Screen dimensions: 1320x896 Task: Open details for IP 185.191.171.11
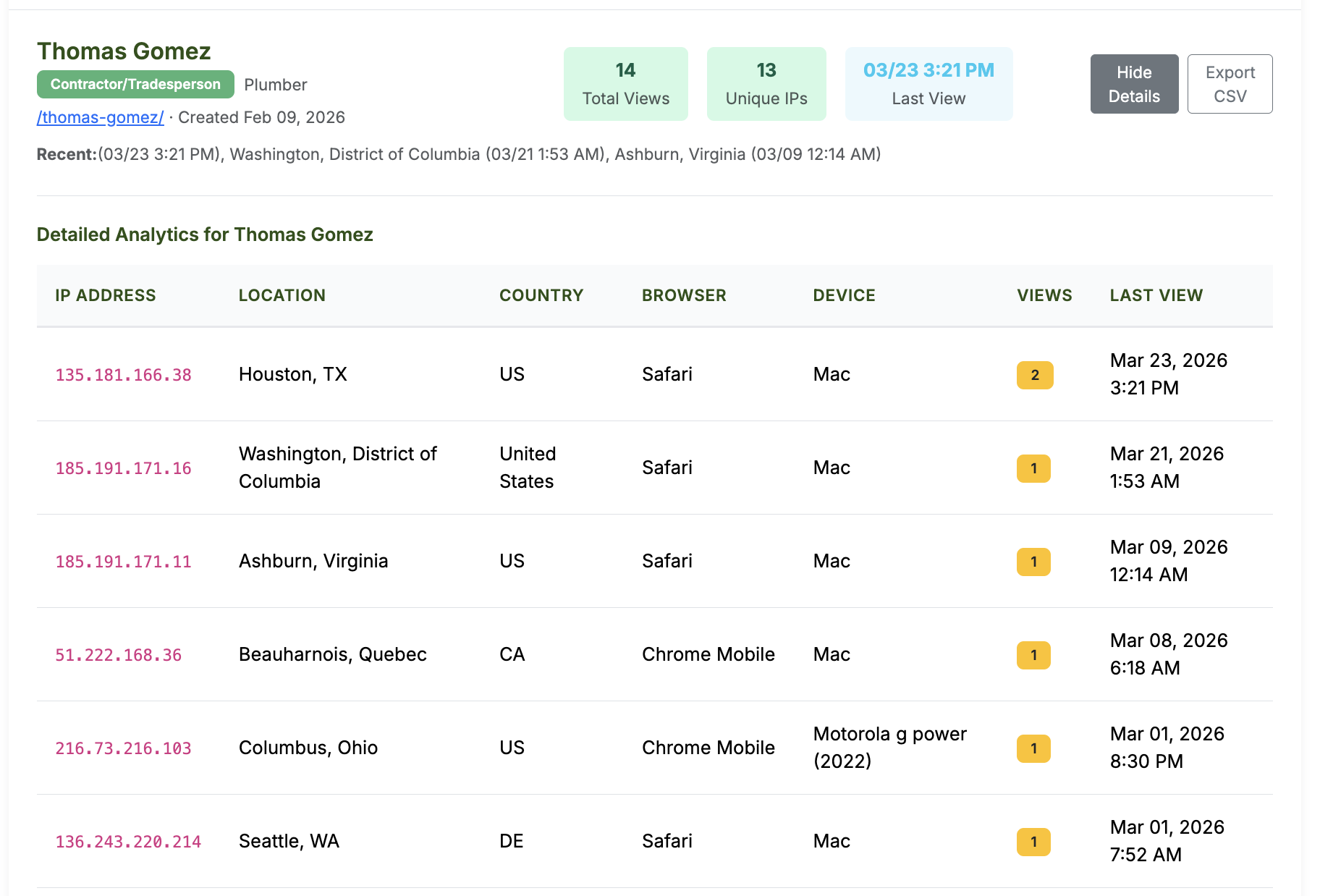click(123, 562)
